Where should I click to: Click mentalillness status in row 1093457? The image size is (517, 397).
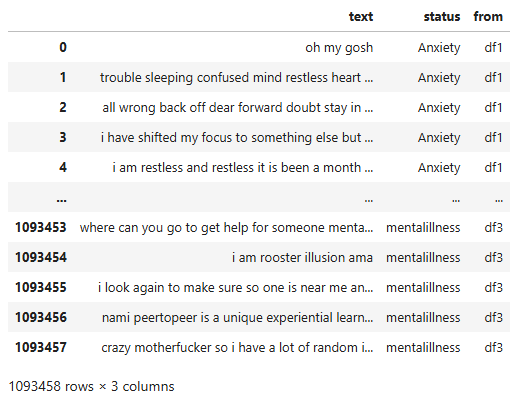pyautogui.click(x=423, y=348)
